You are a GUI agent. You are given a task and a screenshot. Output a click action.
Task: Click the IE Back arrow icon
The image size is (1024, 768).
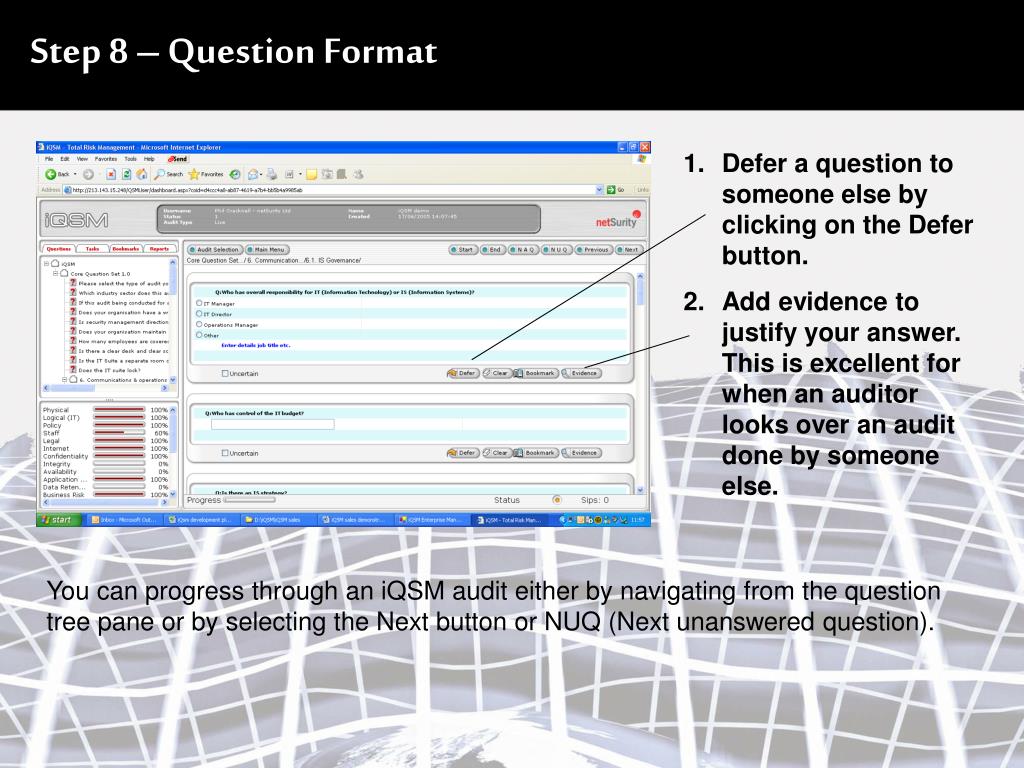[50, 174]
